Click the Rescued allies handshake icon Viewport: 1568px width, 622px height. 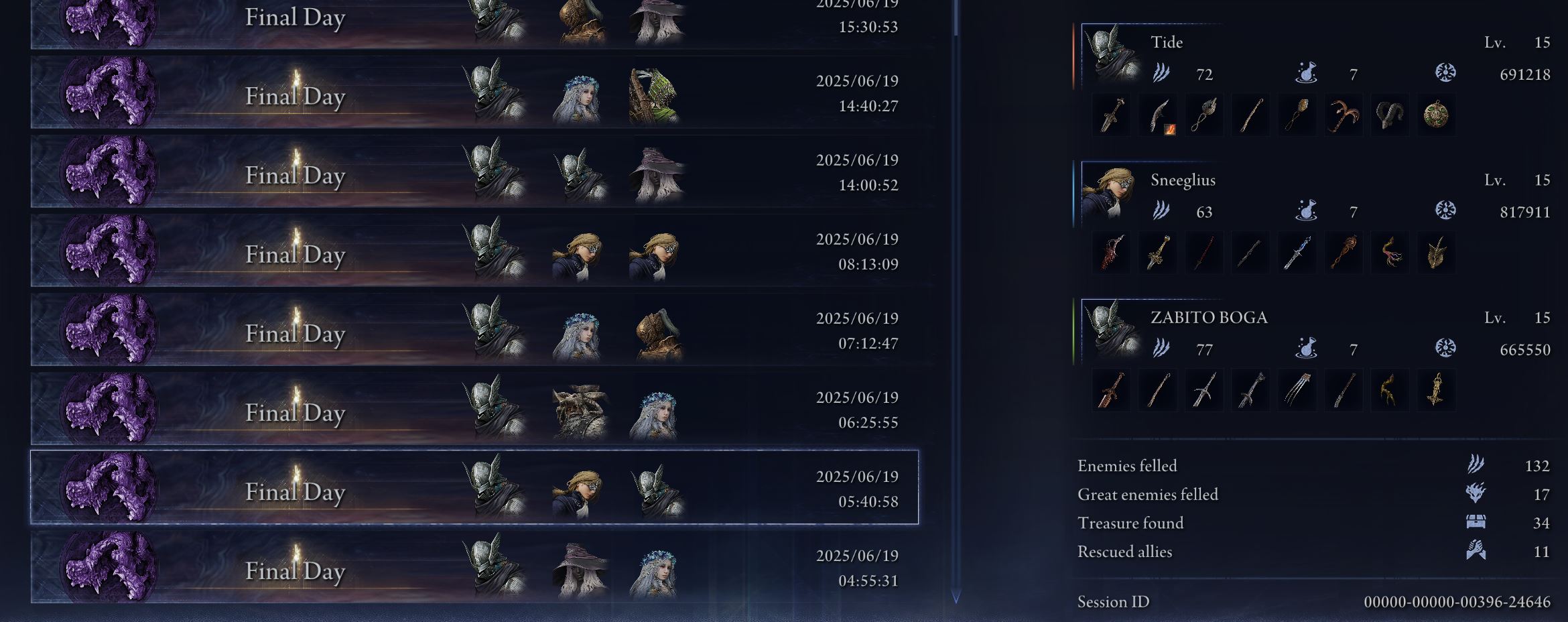1476,550
